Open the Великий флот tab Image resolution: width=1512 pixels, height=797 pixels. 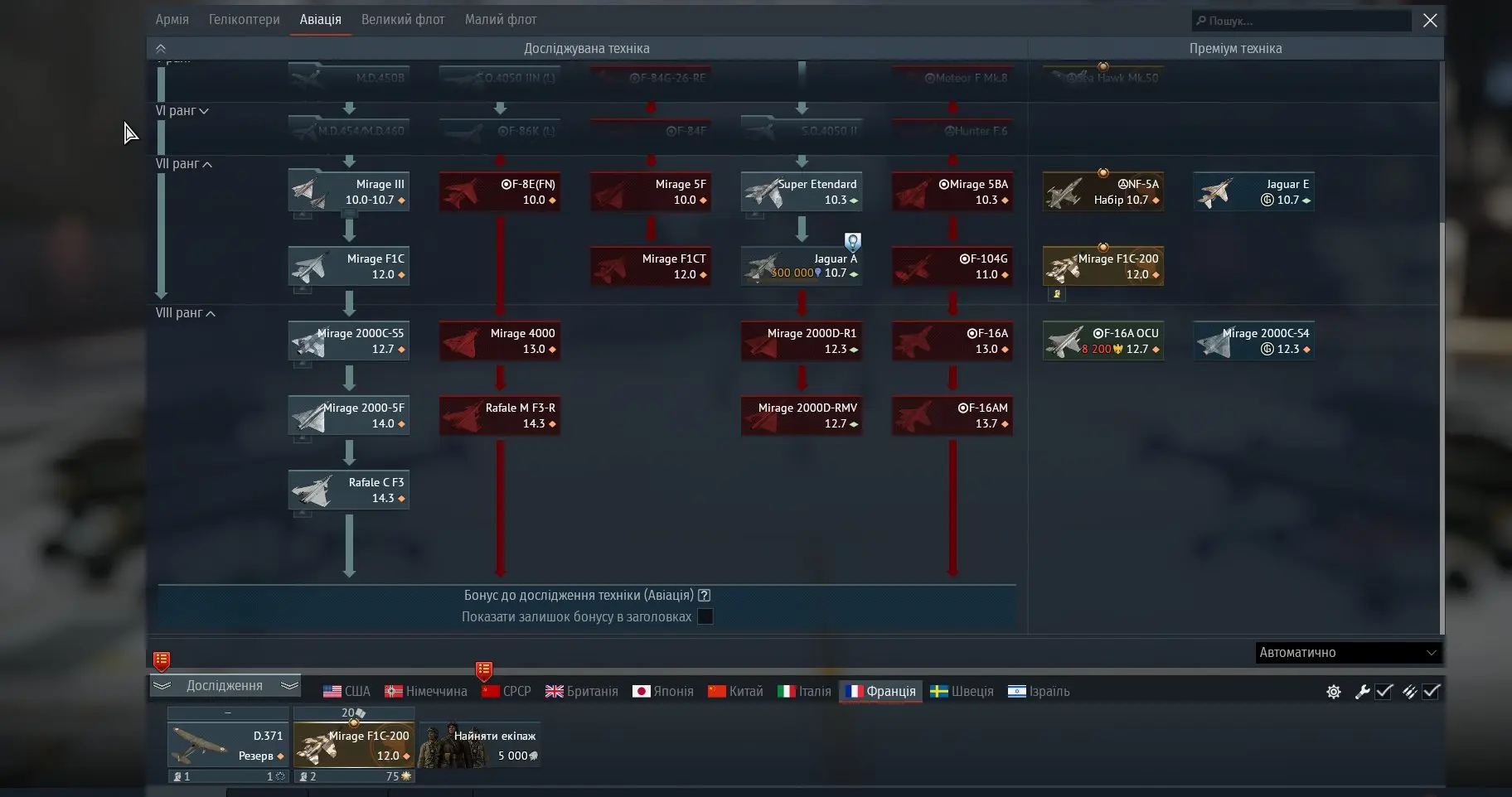pos(403,19)
